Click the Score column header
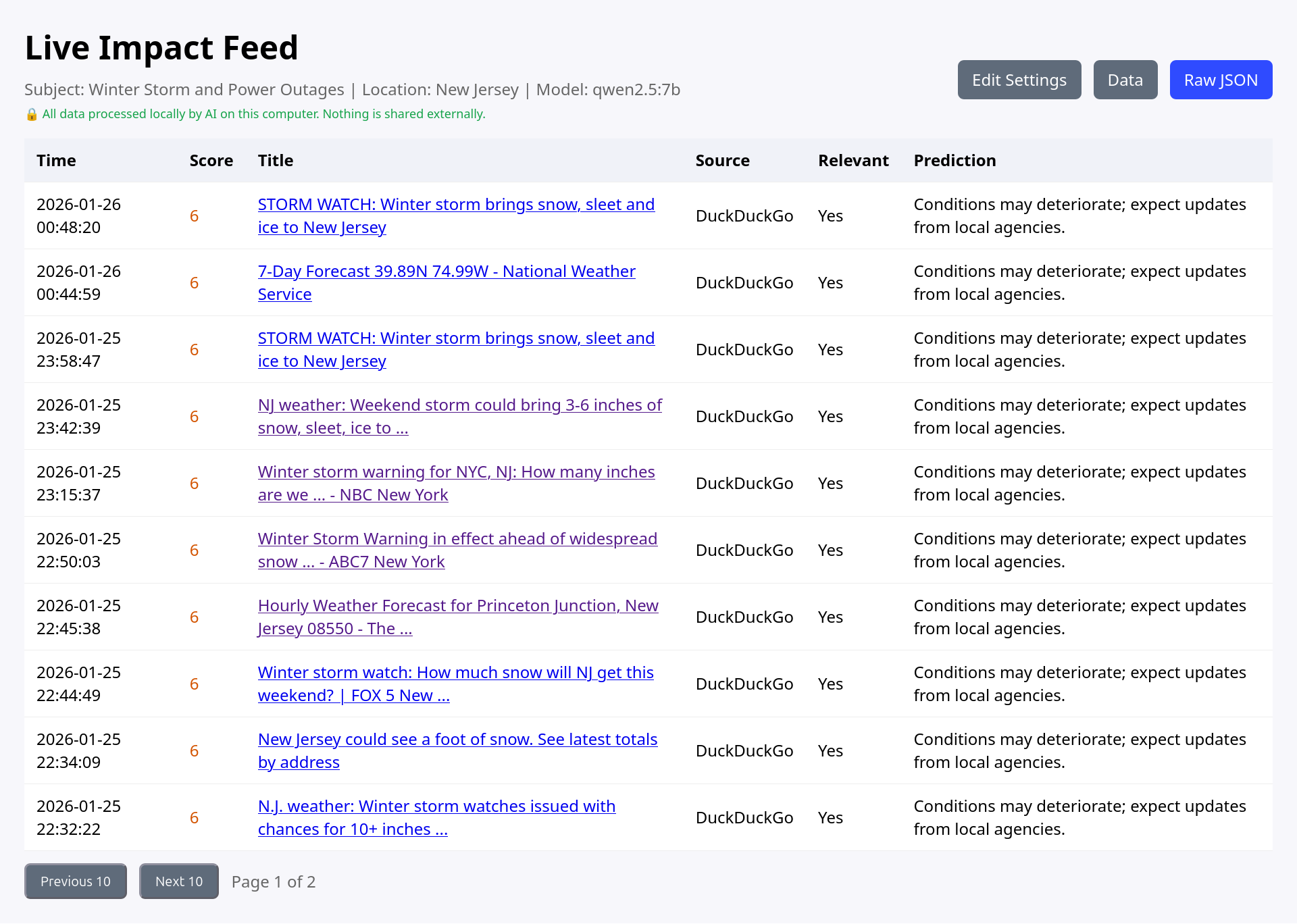This screenshot has width=1297, height=924. pyautogui.click(x=211, y=161)
